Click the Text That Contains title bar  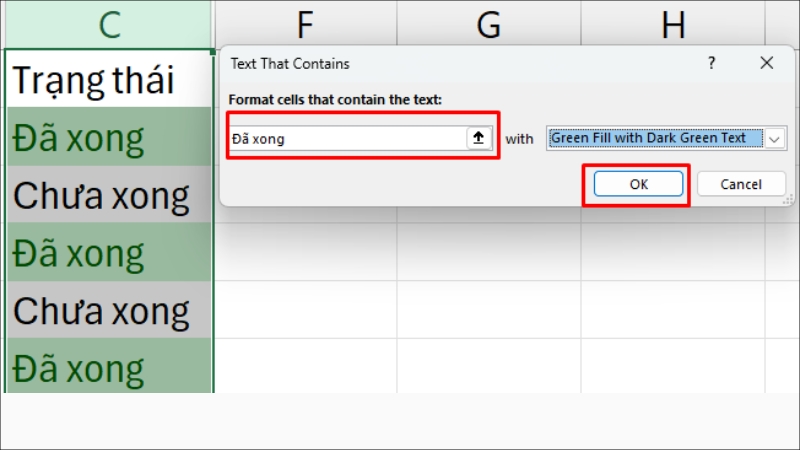coord(450,63)
